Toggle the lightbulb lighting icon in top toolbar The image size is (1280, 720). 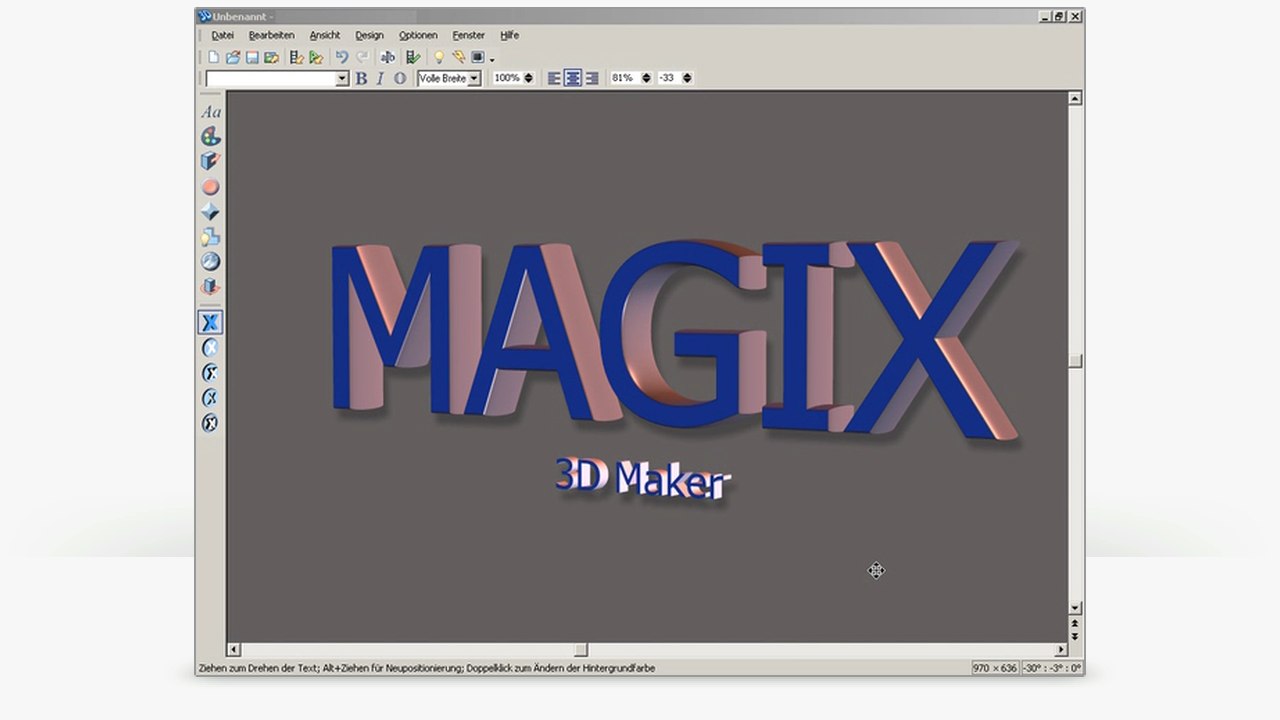438,58
